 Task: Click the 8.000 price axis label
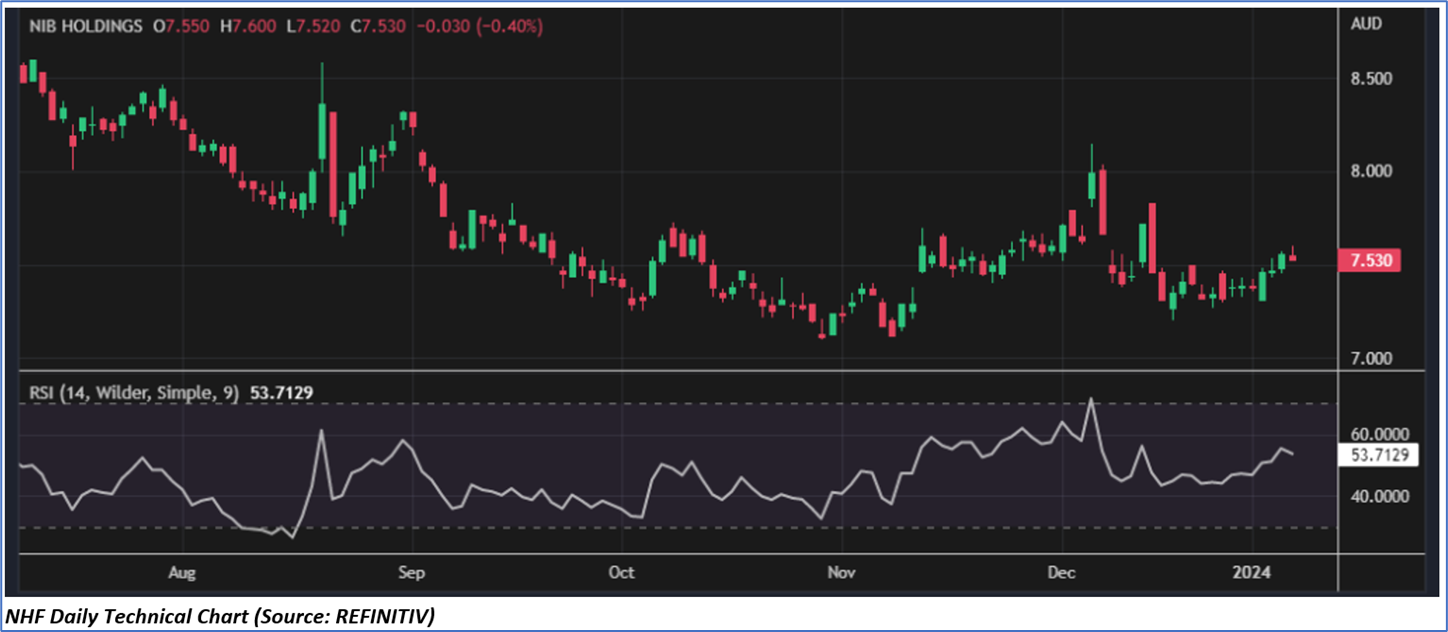click(1370, 171)
